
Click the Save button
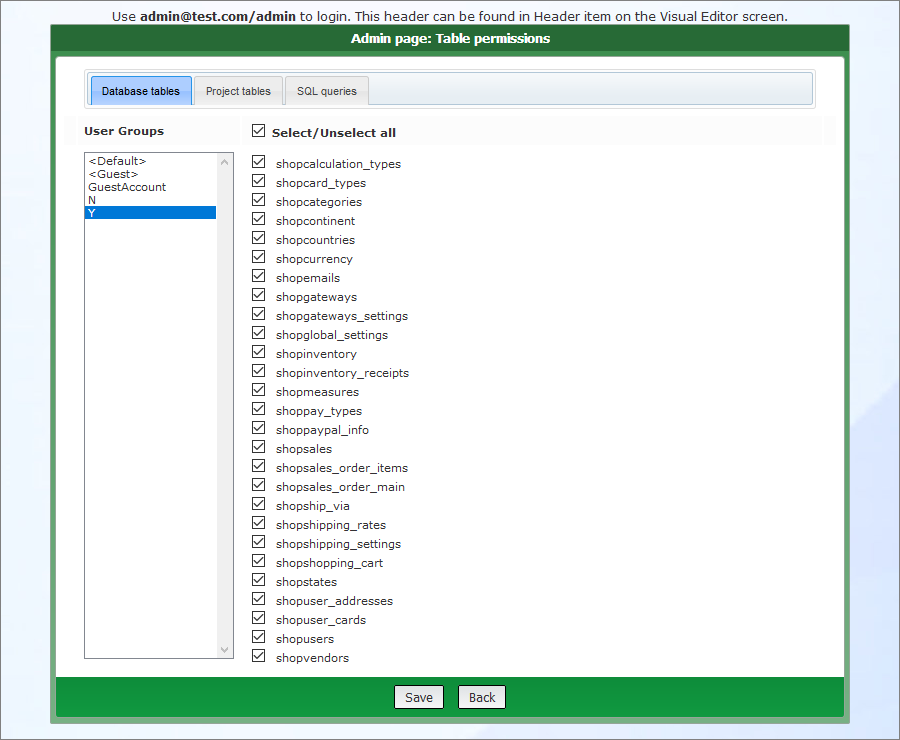(418, 697)
